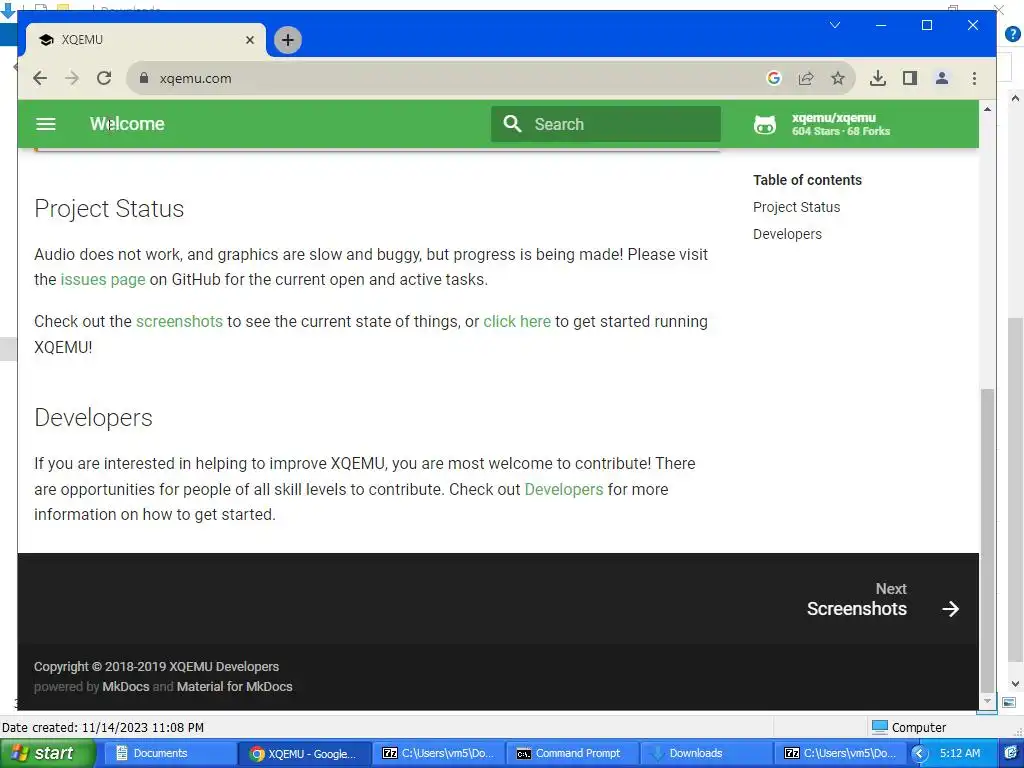Click the Developers section heading

point(93,417)
